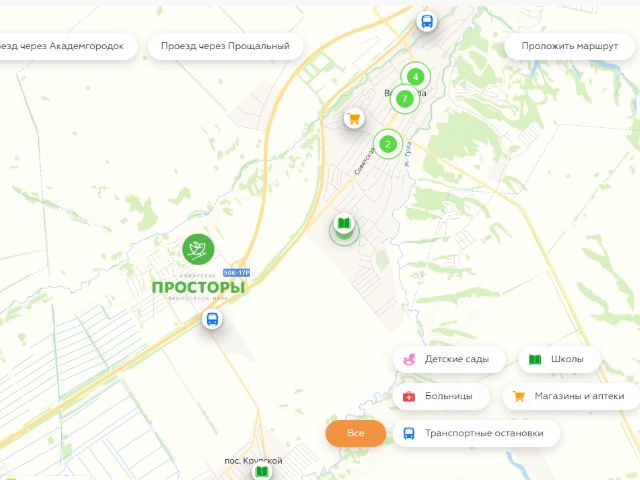Screen dimensions: 640x480
Task: Expand the cluster marker showing 7
Action: (404, 98)
